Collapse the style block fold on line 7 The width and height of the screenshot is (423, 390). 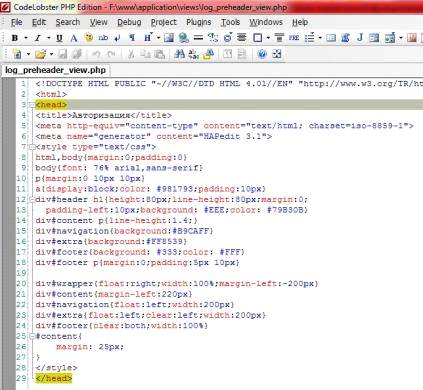[x=32, y=147]
